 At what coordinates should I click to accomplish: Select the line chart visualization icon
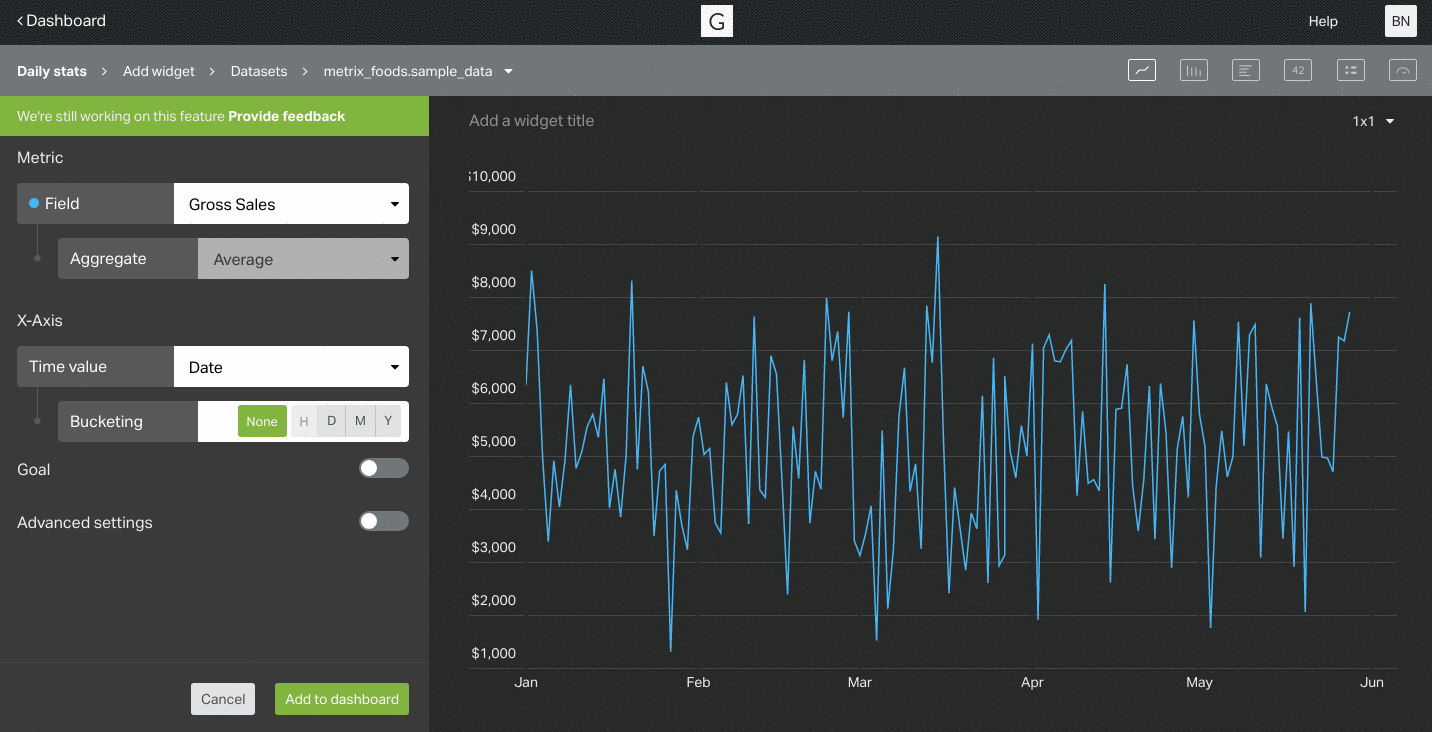tap(1142, 70)
